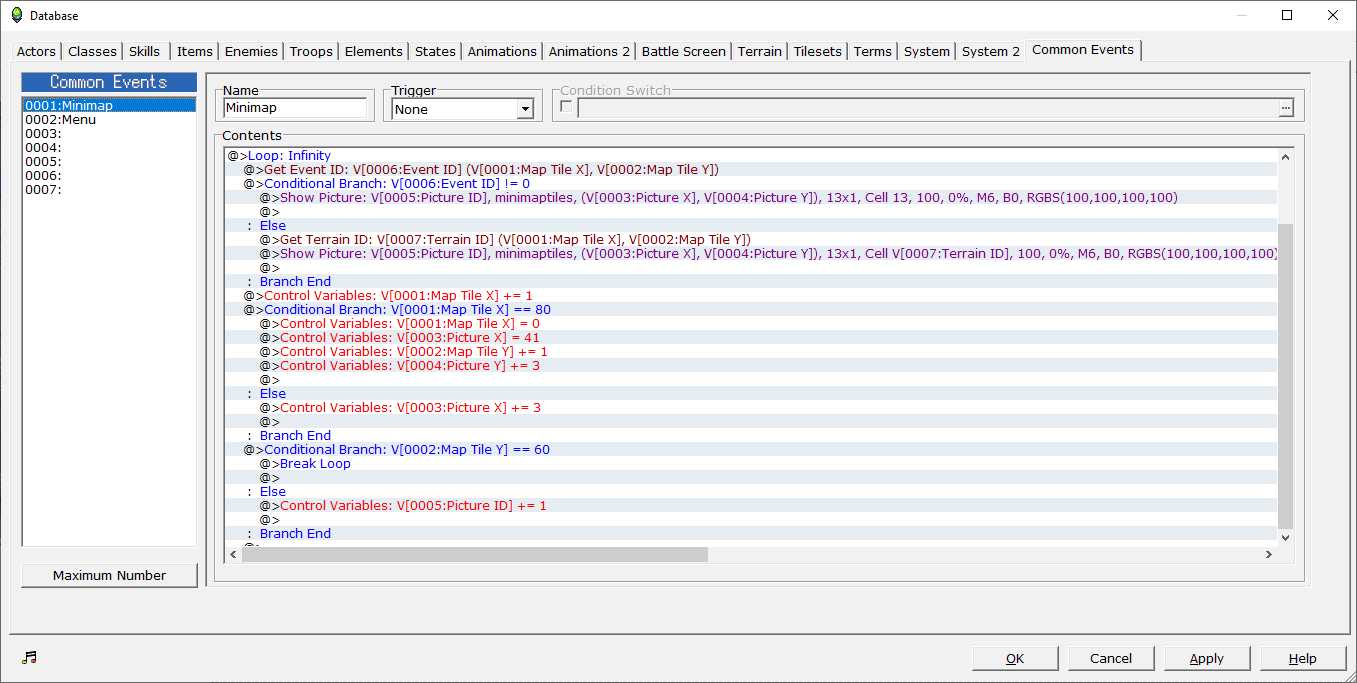This screenshot has height=683, width=1357.
Task: Select the Troops tab
Action: pyautogui.click(x=312, y=51)
